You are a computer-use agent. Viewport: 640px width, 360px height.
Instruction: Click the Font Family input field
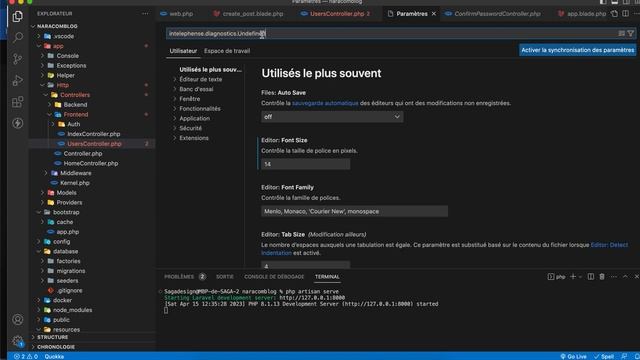coord(354,211)
